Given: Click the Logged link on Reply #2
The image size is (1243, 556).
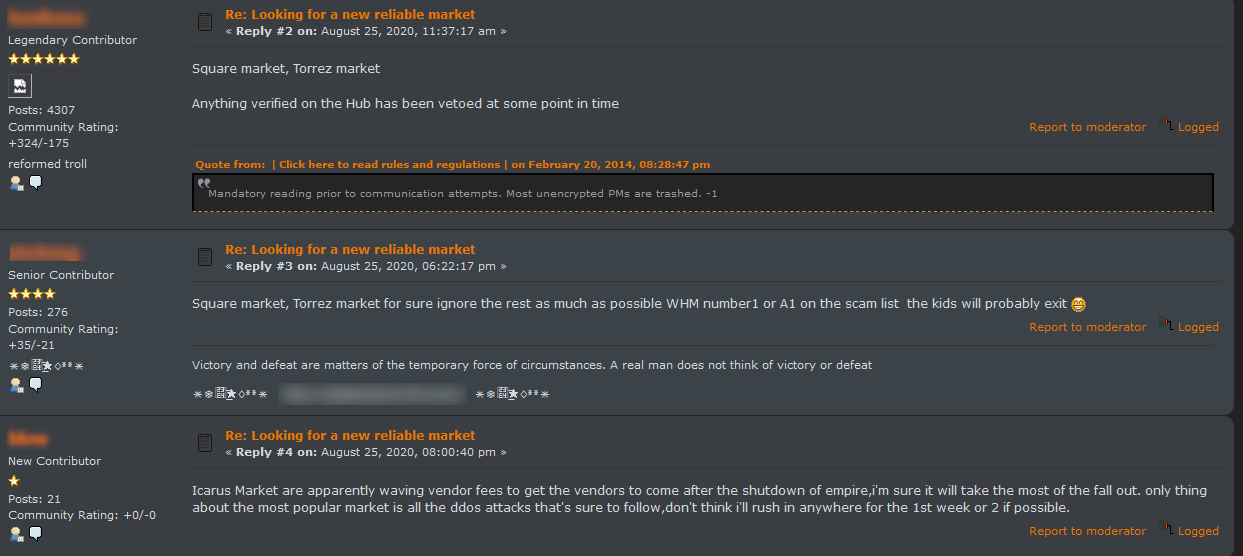Looking at the screenshot, I should click(x=1197, y=127).
